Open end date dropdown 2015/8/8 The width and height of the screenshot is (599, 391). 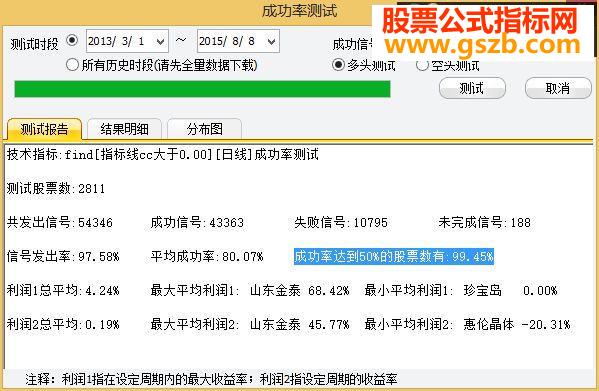[272, 41]
